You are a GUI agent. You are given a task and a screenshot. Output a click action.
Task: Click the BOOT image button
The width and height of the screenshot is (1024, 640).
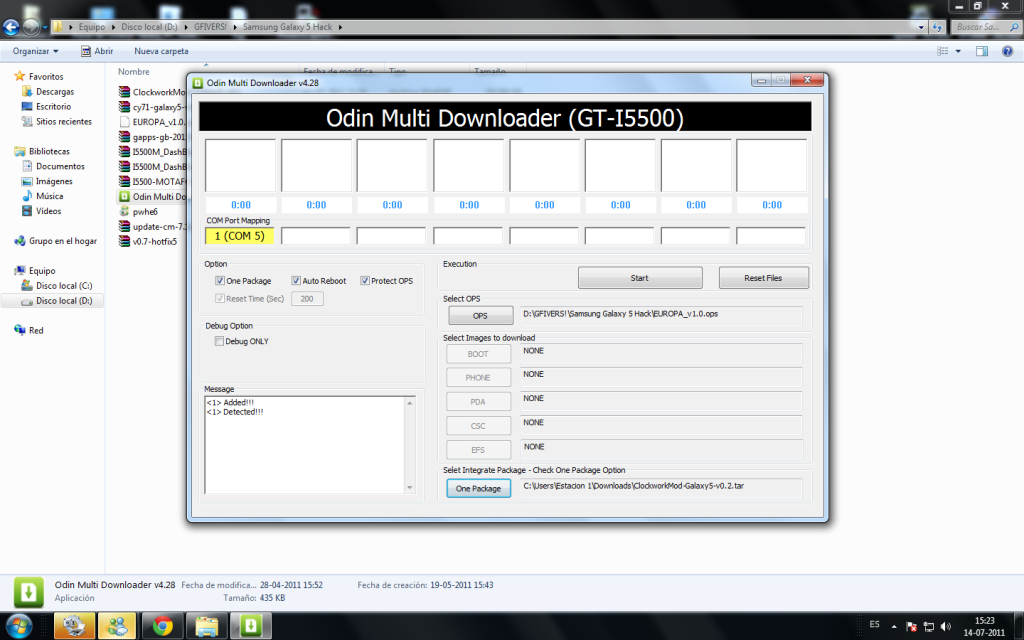coord(478,354)
